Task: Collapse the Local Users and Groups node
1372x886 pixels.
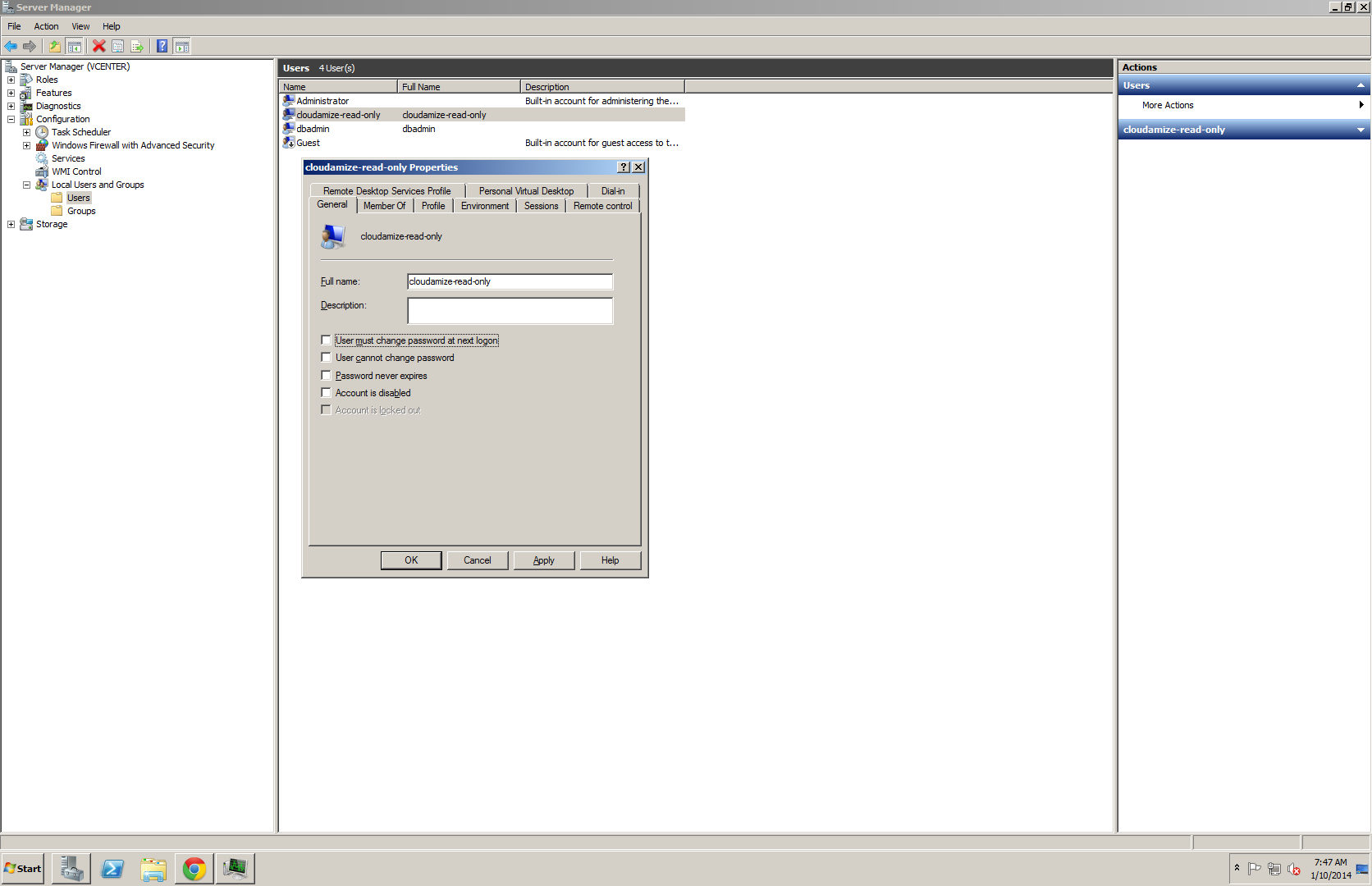Action: coord(26,185)
